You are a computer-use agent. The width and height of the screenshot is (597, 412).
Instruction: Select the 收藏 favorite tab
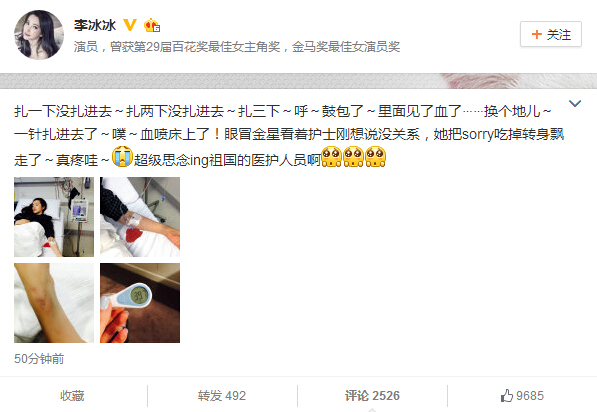(72, 396)
